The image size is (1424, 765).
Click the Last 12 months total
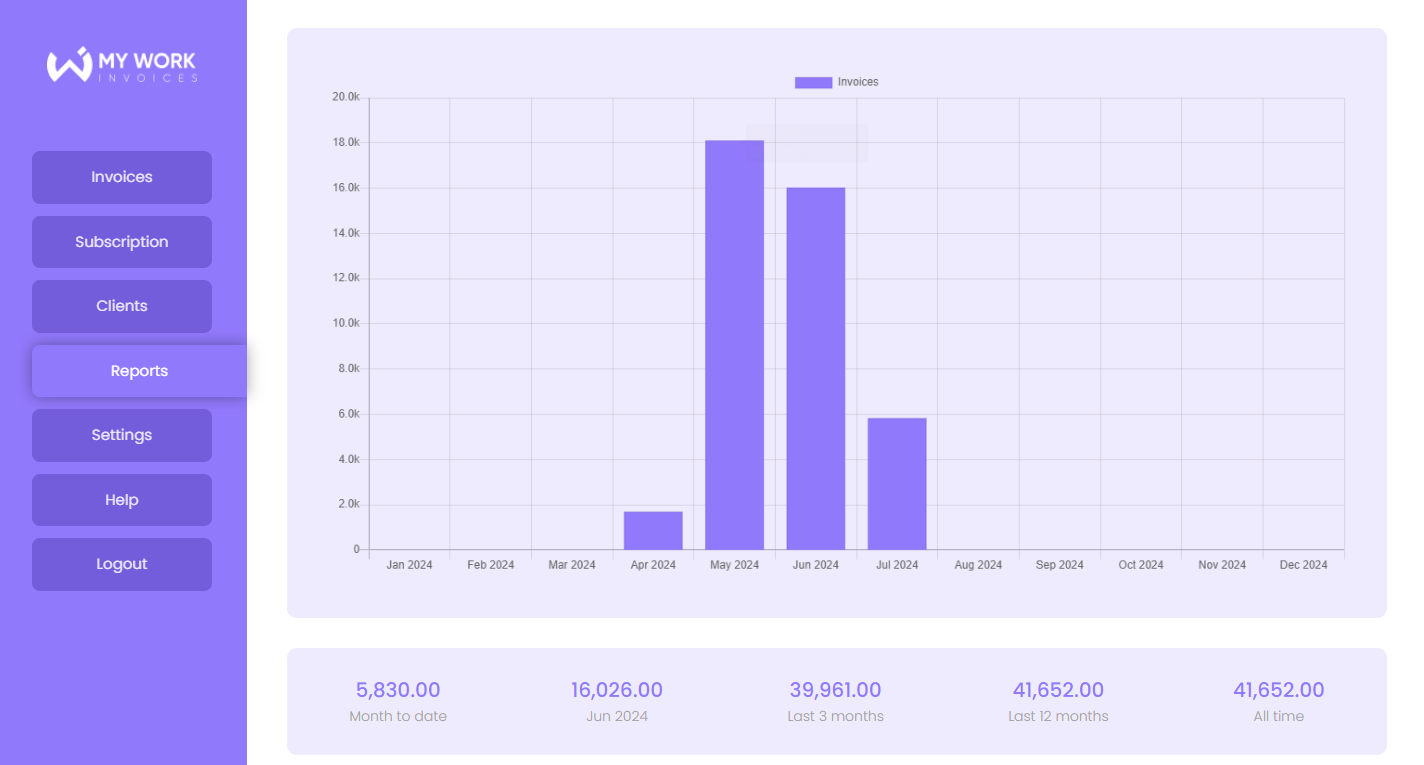click(1058, 690)
